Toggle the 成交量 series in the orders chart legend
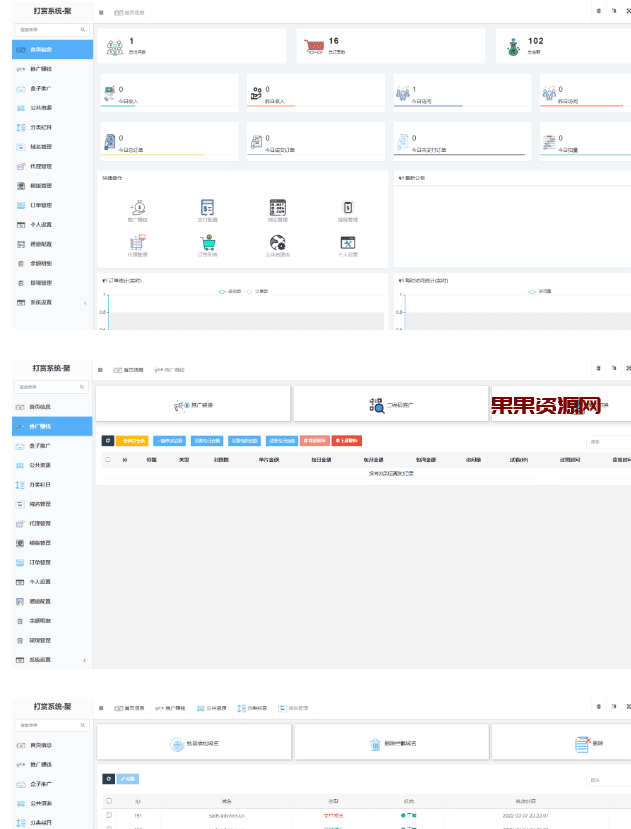 pos(229,292)
